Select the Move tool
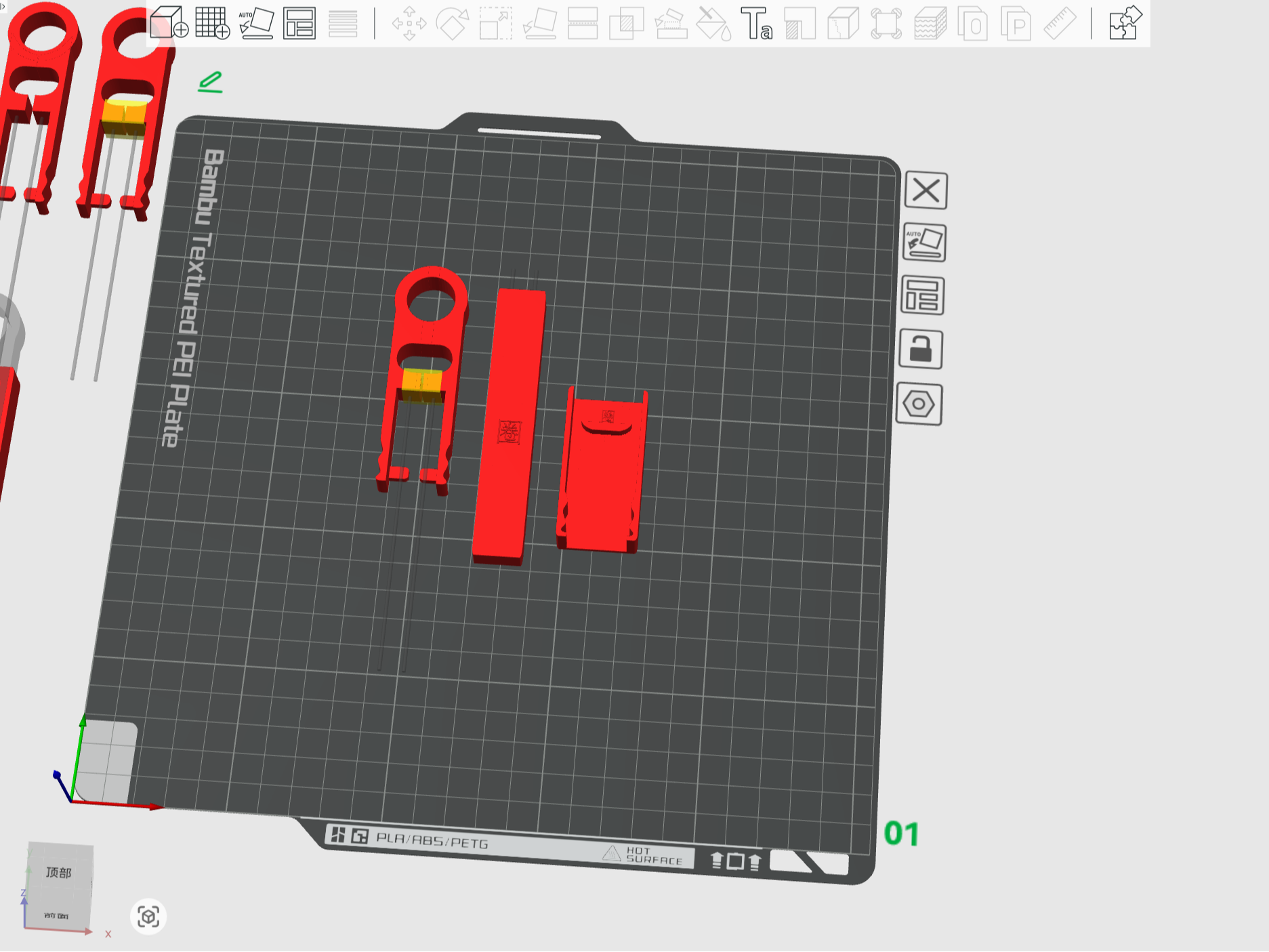Viewport: 1269px width, 952px height. click(x=409, y=24)
